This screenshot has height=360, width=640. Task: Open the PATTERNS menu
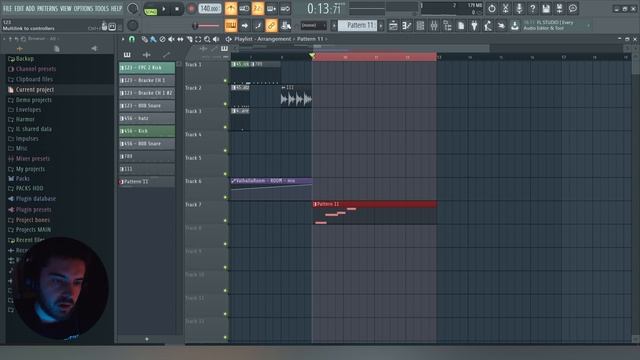coord(47,9)
